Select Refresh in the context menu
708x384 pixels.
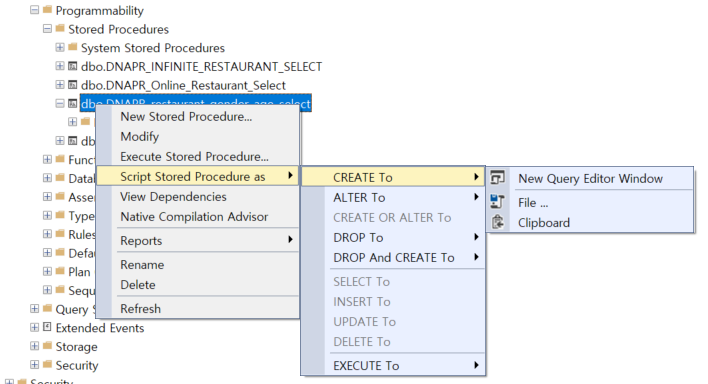[198, 309]
